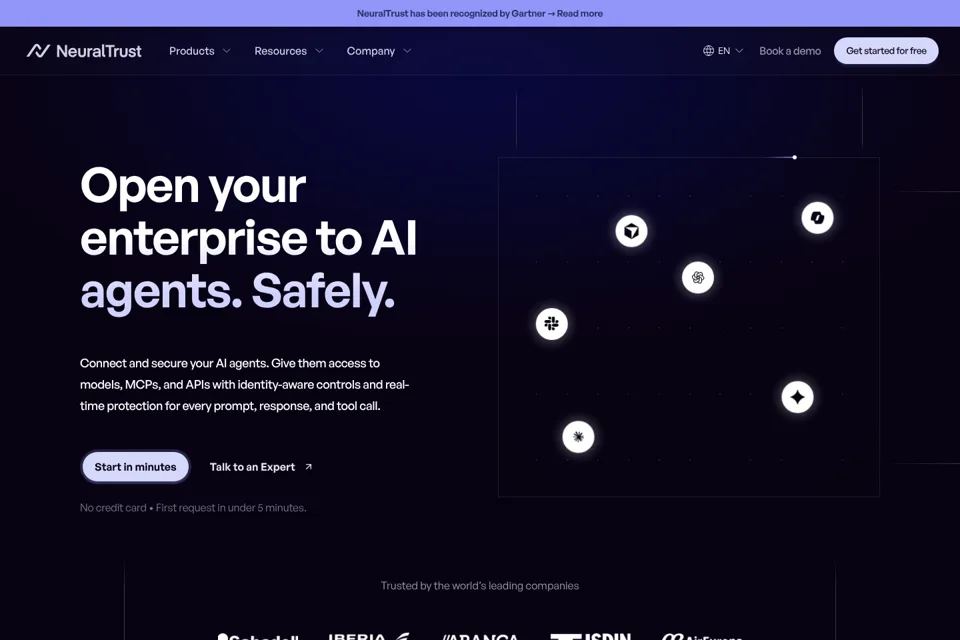Click the Start in minutes button
This screenshot has width=960, height=640.
(x=135, y=467)
